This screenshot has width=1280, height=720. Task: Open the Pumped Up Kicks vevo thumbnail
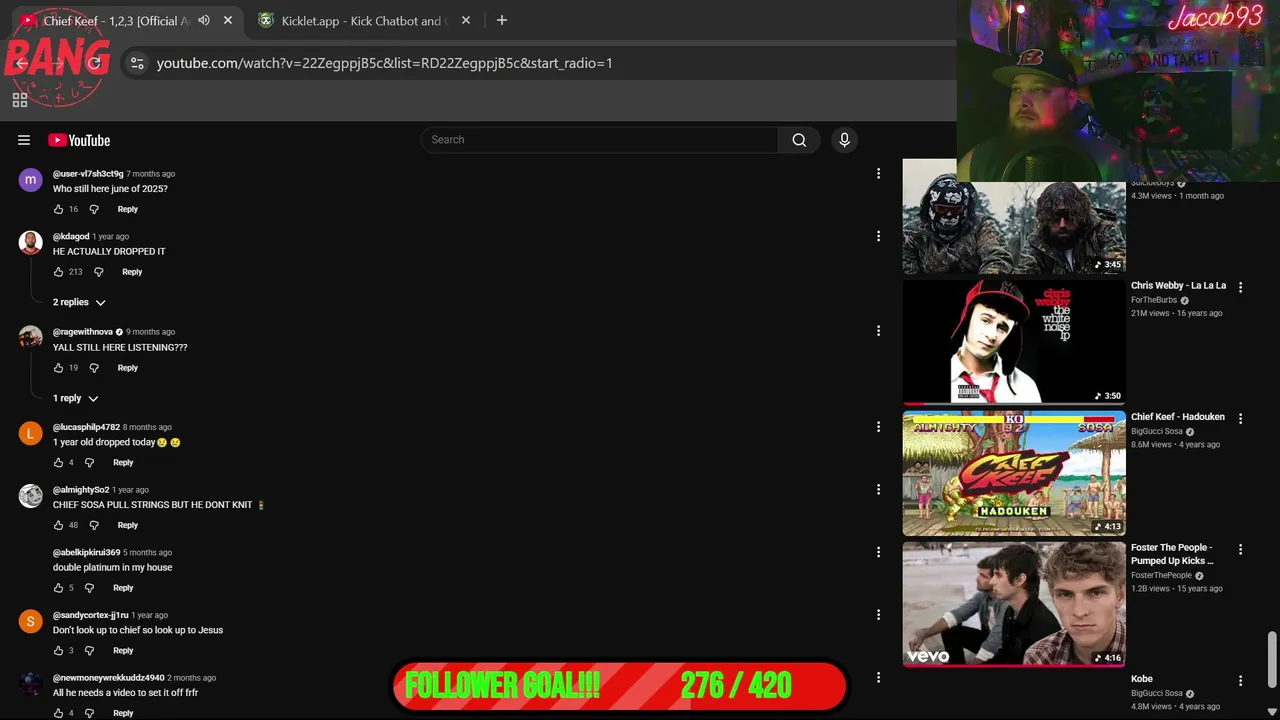click(1014, 604)
